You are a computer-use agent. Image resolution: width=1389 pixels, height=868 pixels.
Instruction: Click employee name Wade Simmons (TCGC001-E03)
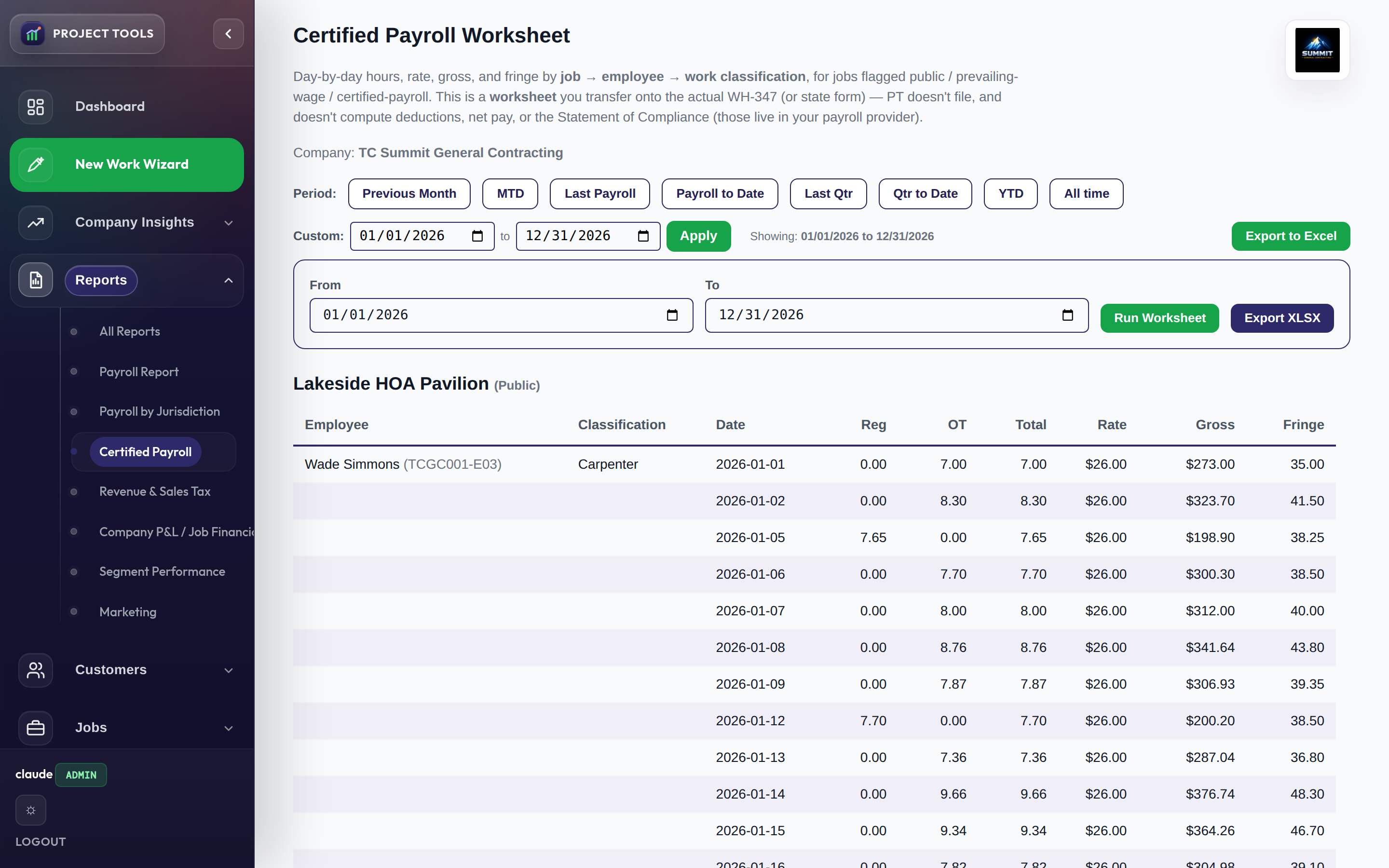pos(403,464)
